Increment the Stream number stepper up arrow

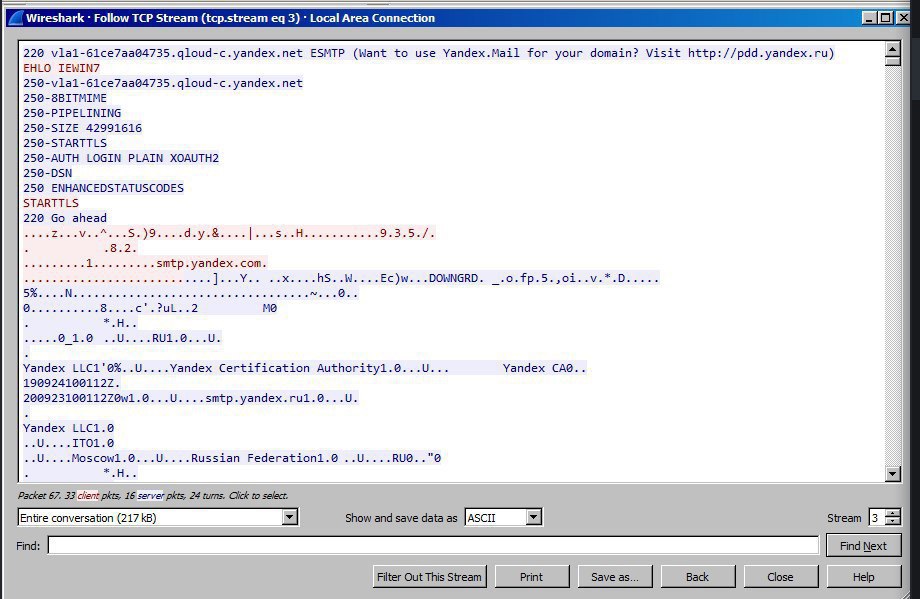tap(892, 513)
